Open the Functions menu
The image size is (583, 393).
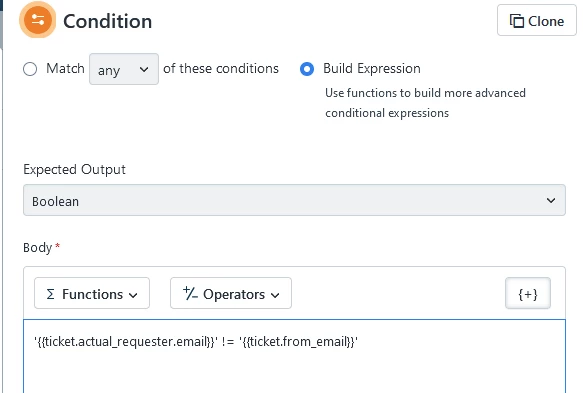(92, 293)
